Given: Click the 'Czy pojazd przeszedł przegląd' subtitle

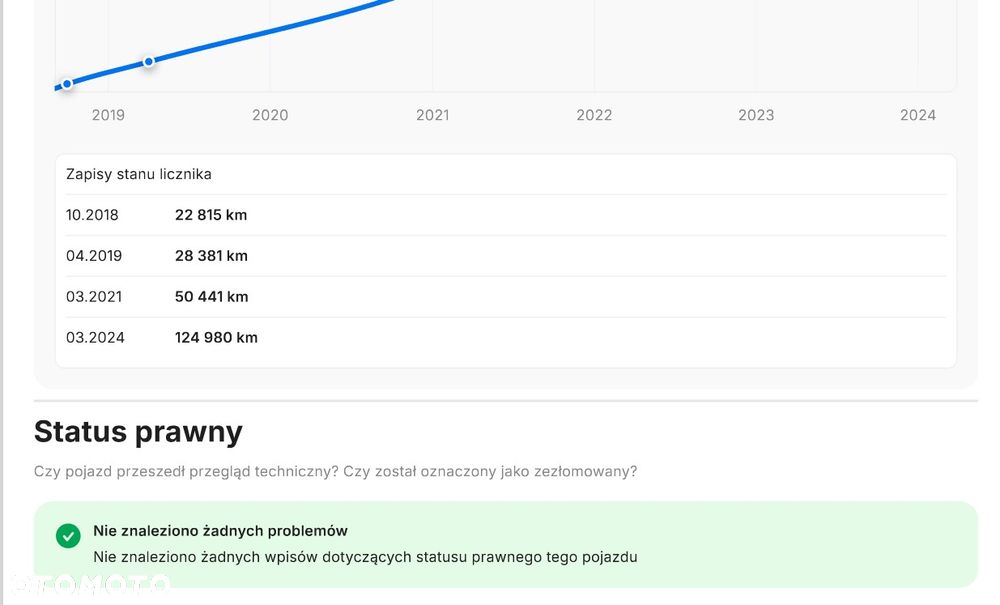Looking at the screenshot, I should tap(335, 472).
